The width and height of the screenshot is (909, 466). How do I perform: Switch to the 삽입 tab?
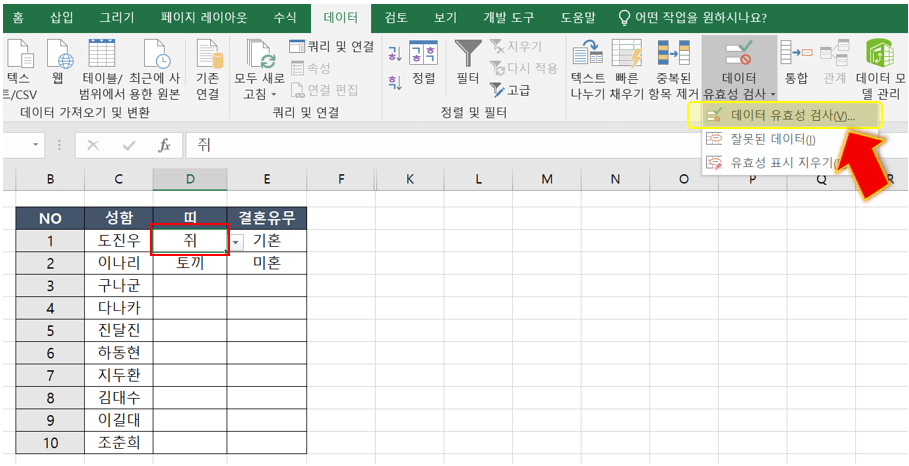coord(62,17)
